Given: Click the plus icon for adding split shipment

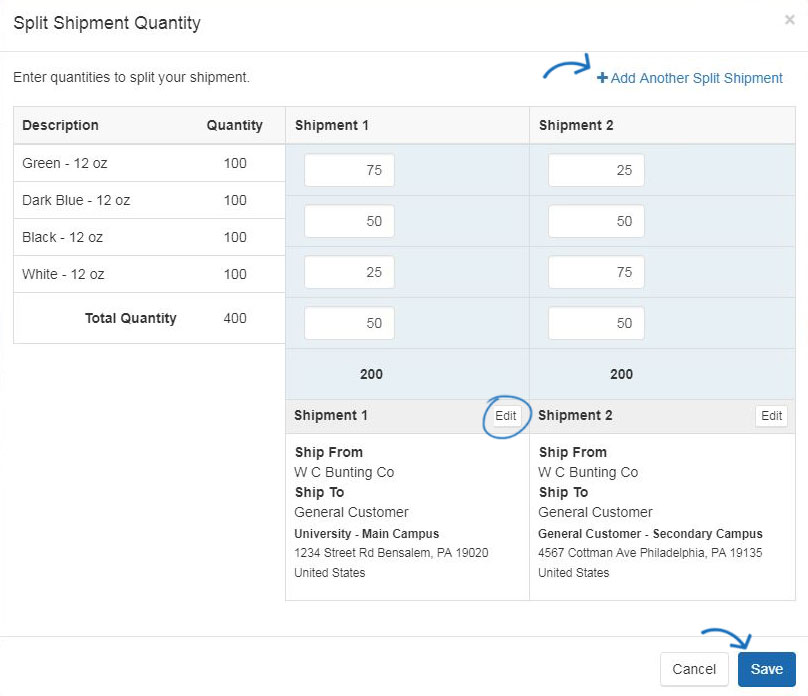Looking at the screenshot, I should [602, 78].
